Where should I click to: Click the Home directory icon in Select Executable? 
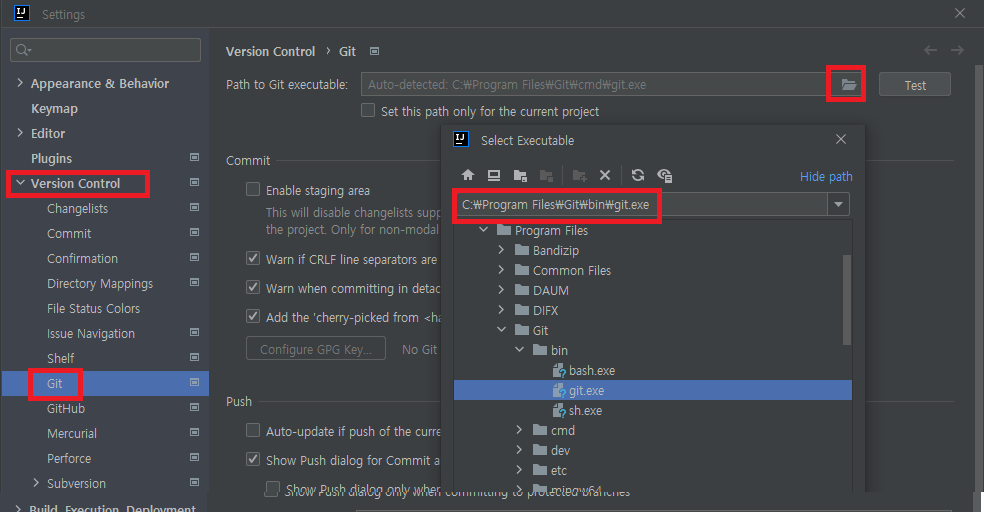(468, 175)
